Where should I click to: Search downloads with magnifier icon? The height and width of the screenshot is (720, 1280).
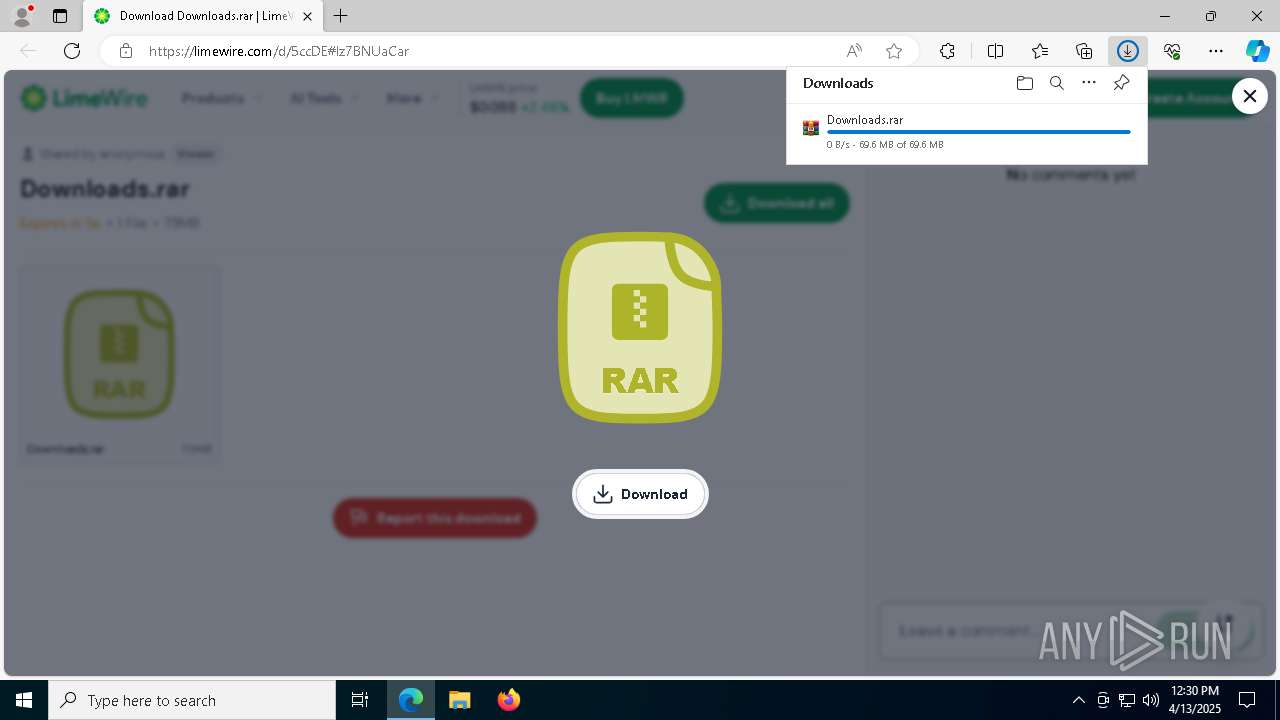(1056, 83)
